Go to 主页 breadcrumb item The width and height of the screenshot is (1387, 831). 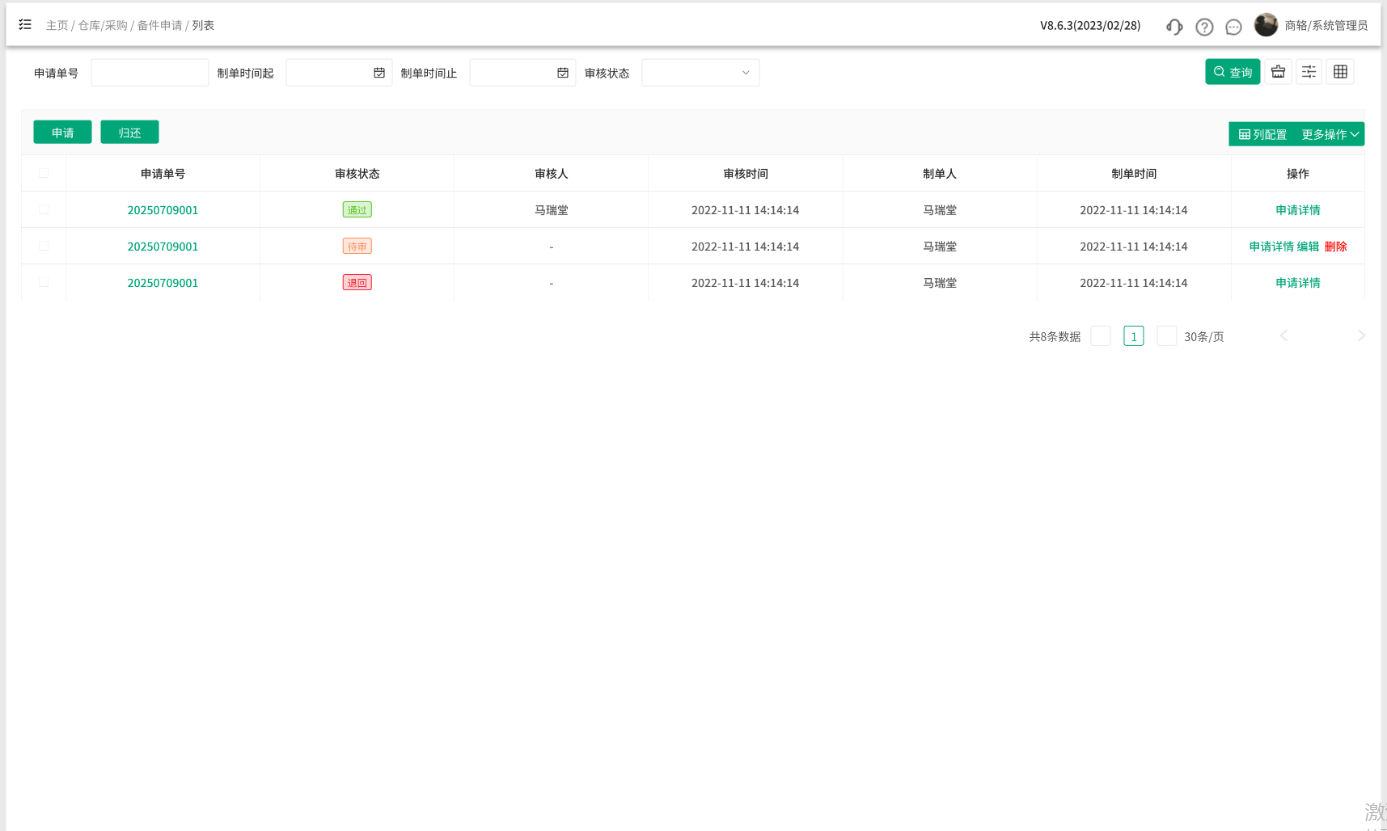coord(57,25)
